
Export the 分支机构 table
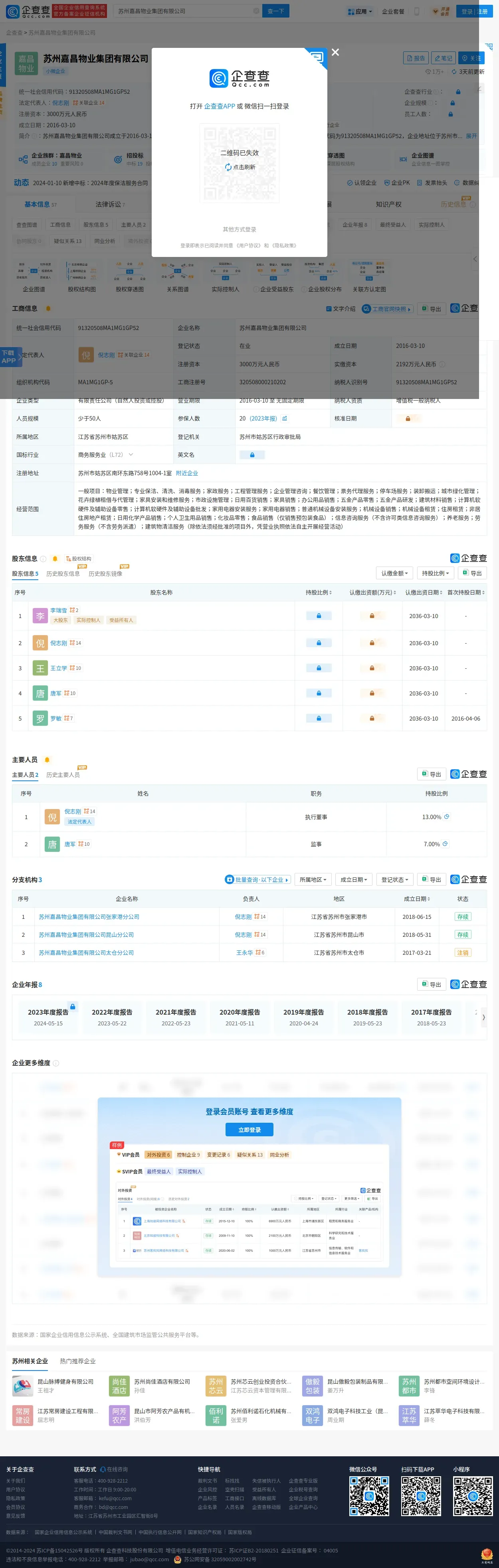coord(432,880)
